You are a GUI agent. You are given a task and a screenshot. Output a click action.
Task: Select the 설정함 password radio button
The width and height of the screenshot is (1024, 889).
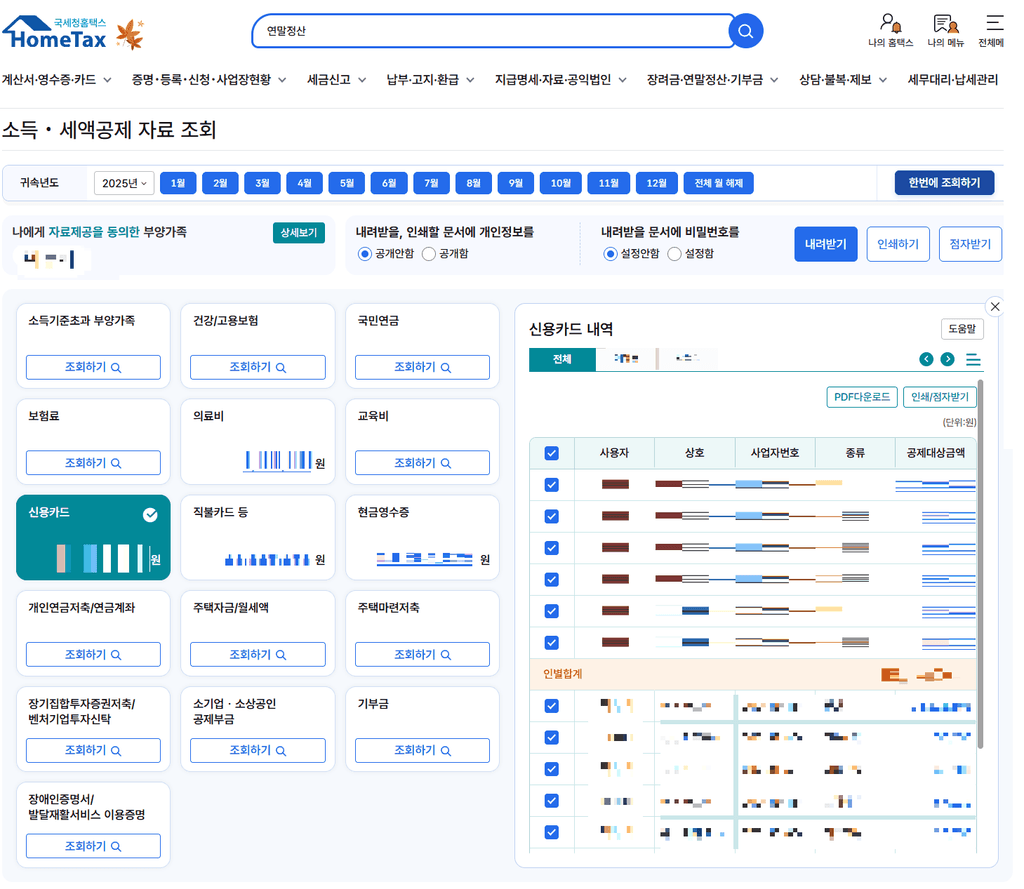pyautogui.click(x=675, y=253)
